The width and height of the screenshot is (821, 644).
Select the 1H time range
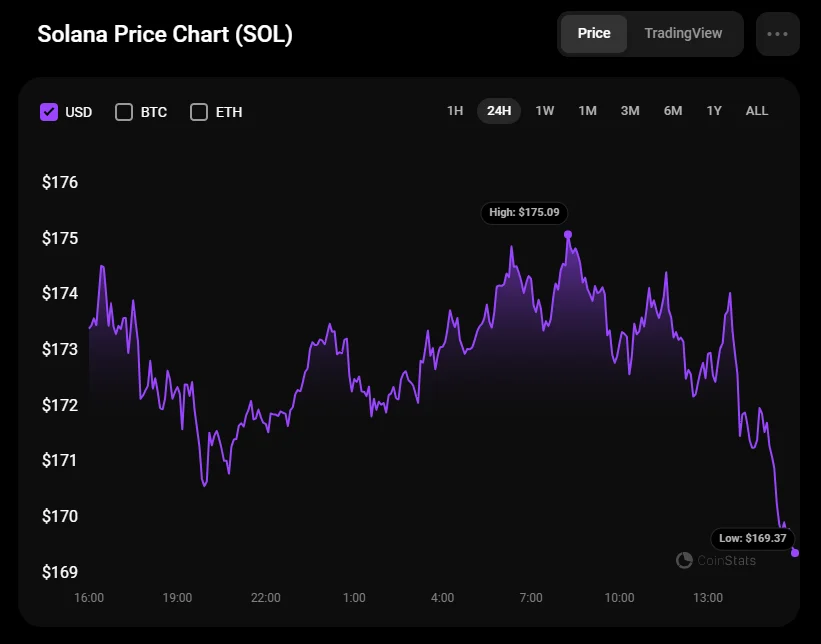(455, 111)
